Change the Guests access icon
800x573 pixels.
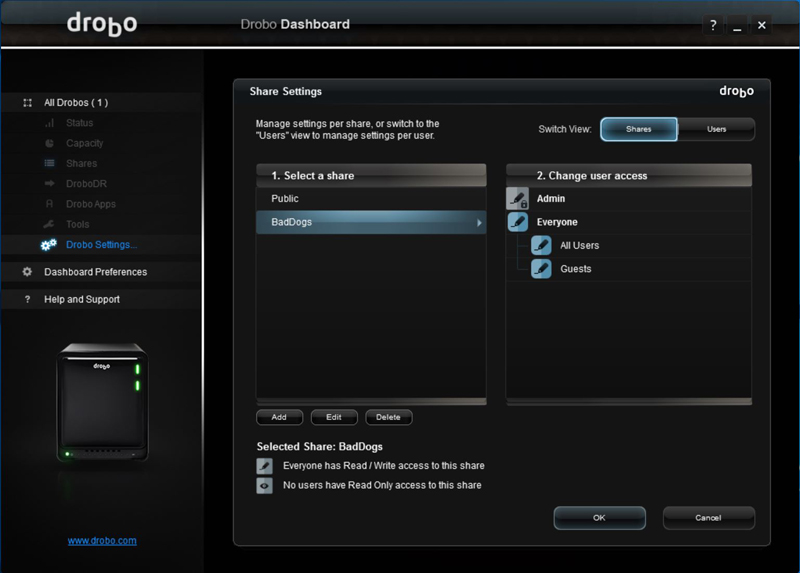tap(541, 269)
